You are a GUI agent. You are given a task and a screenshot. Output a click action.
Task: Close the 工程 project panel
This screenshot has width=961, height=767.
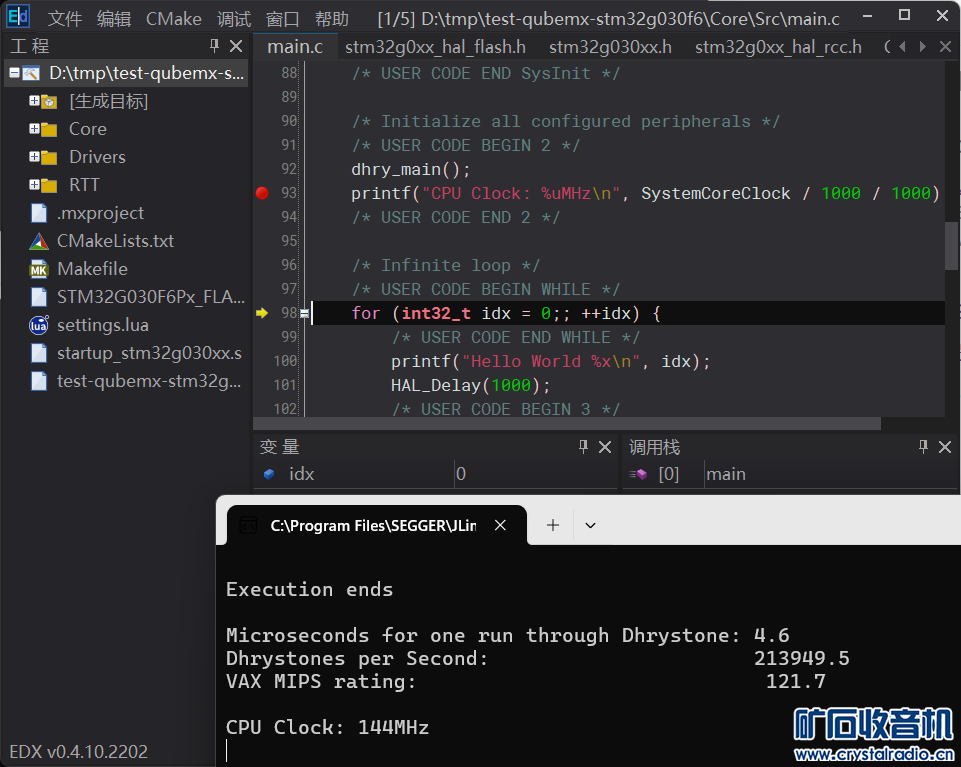point(236,46)
